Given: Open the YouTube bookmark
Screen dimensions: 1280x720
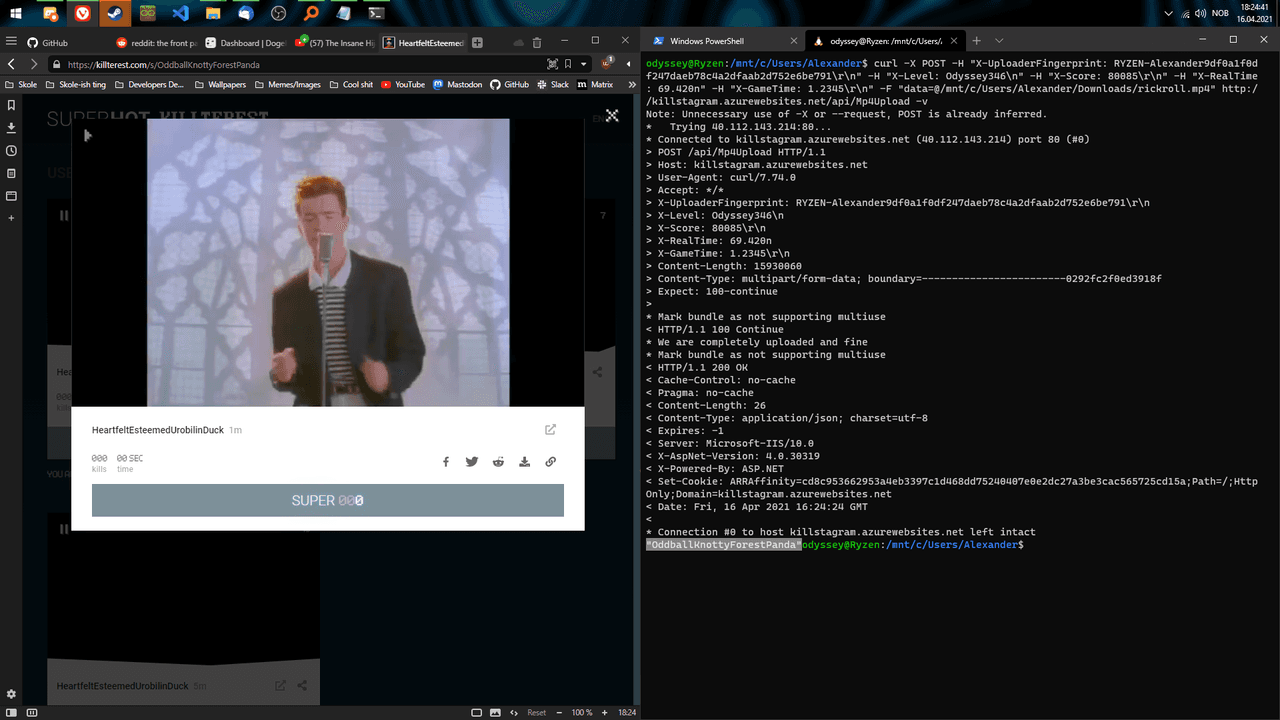Looking at the screenshot, I should pyautogui.click(x=403, y=85).
